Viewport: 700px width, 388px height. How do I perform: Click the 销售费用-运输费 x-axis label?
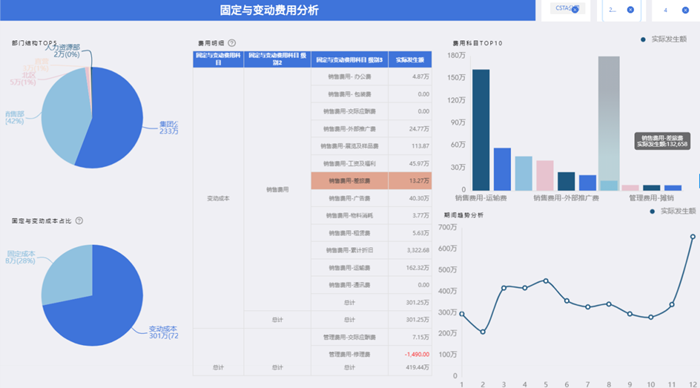point(481,198)
